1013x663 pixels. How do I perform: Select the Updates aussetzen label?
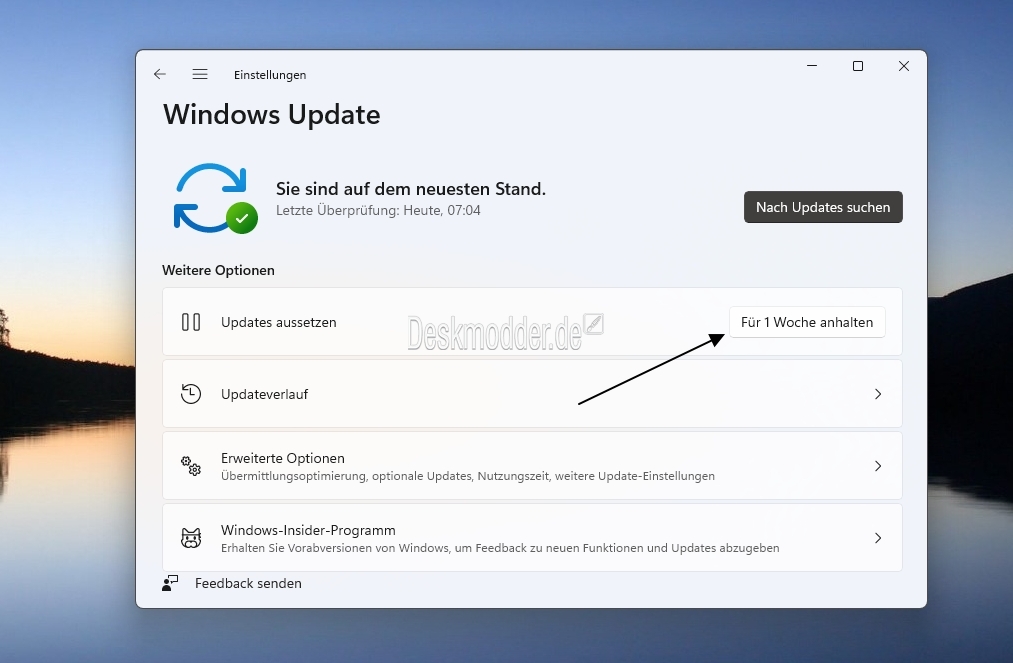pyautogui.click(x=278, y=322)
